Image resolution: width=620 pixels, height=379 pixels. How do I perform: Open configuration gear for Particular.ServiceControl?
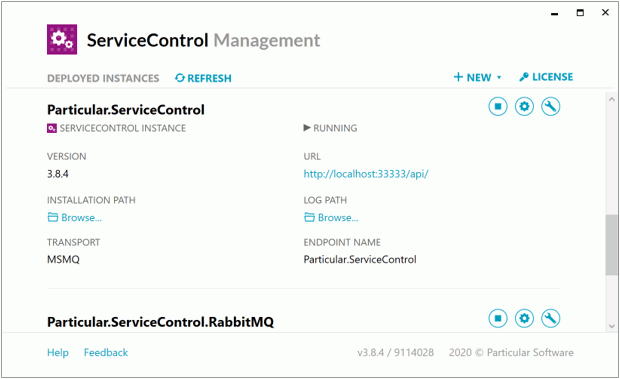tap(524, 106)
